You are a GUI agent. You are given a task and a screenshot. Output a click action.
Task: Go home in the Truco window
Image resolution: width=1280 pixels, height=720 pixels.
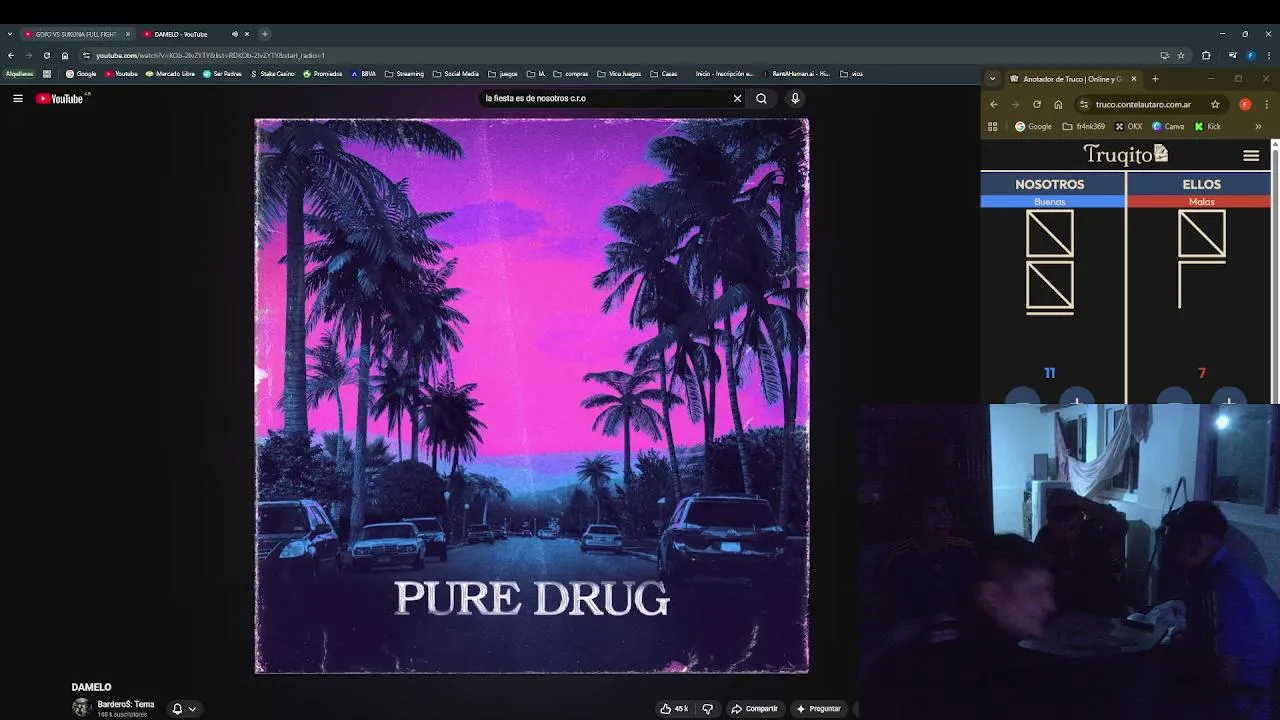tap(1058, 104)
